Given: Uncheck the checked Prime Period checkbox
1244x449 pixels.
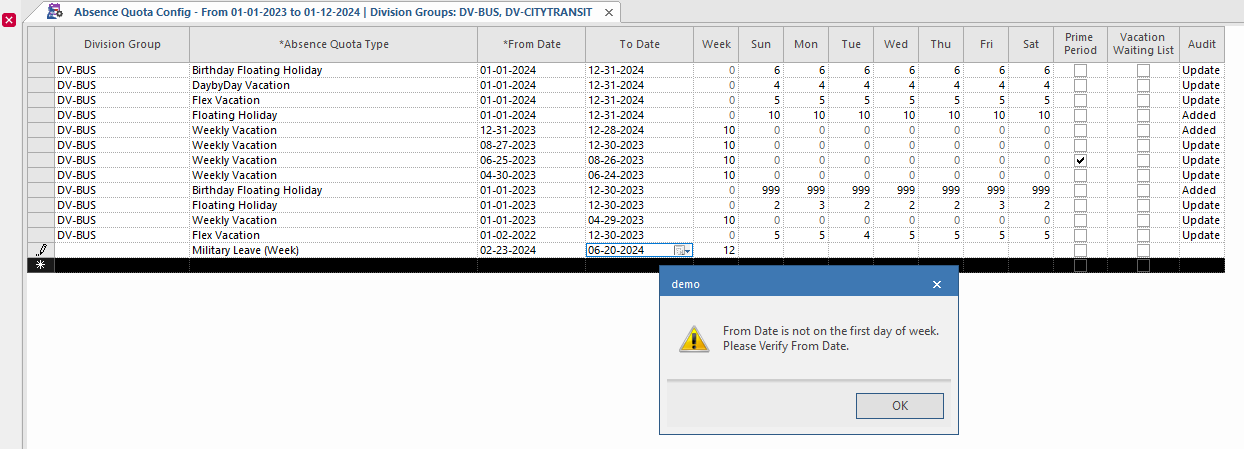Looking at the screenshot, I should point(1080,160).
